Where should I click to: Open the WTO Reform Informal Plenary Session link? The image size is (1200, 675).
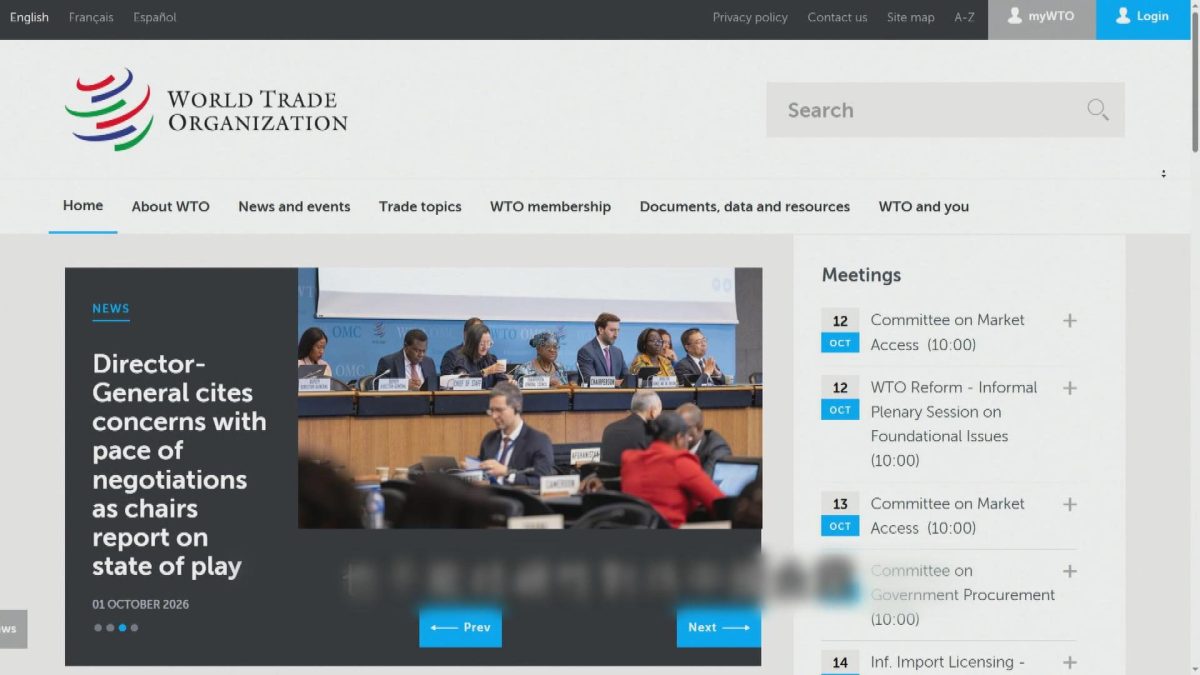pos(954,424)
